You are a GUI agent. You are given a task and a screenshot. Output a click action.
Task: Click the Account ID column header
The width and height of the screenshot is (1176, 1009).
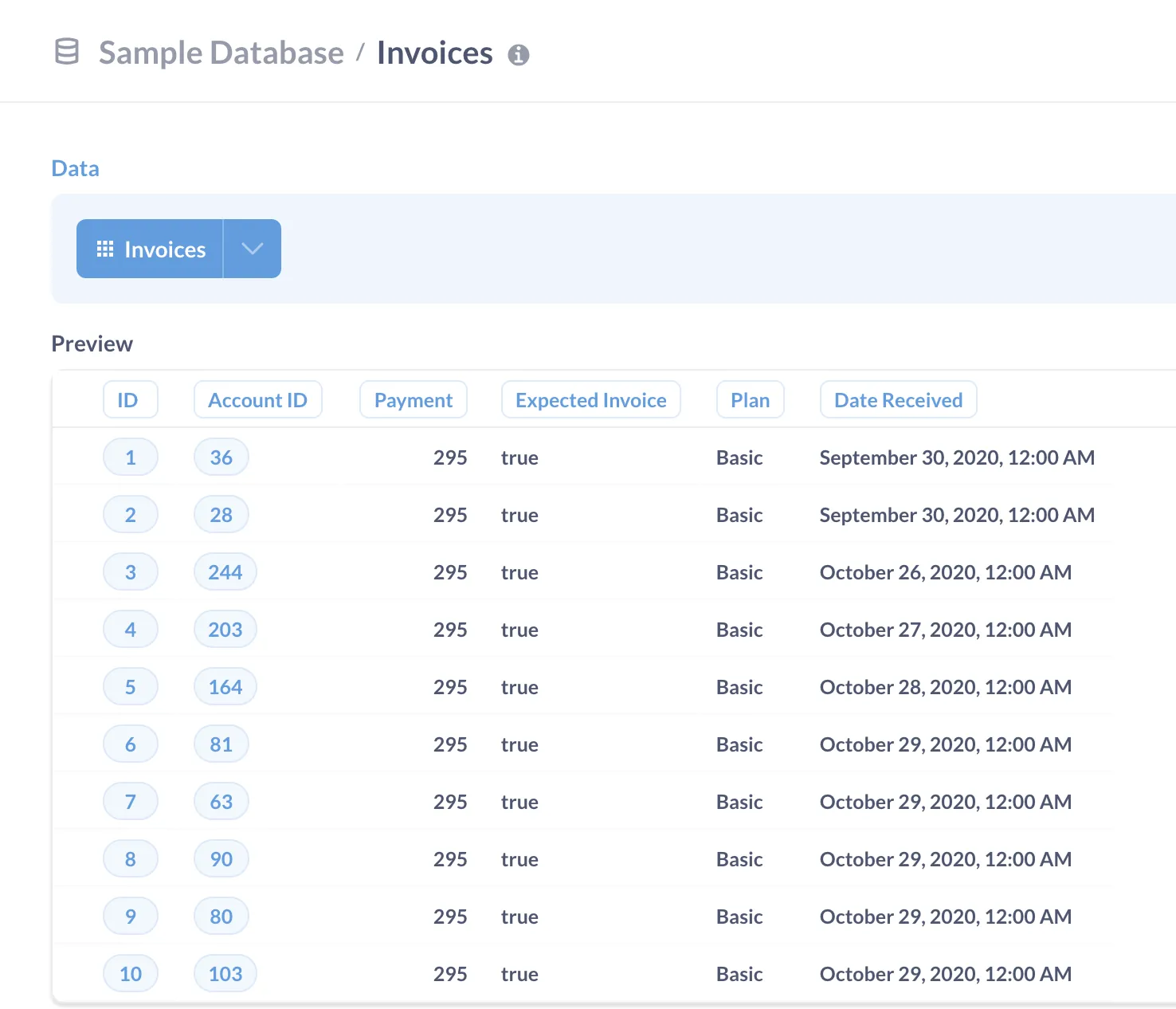point(257,399)
